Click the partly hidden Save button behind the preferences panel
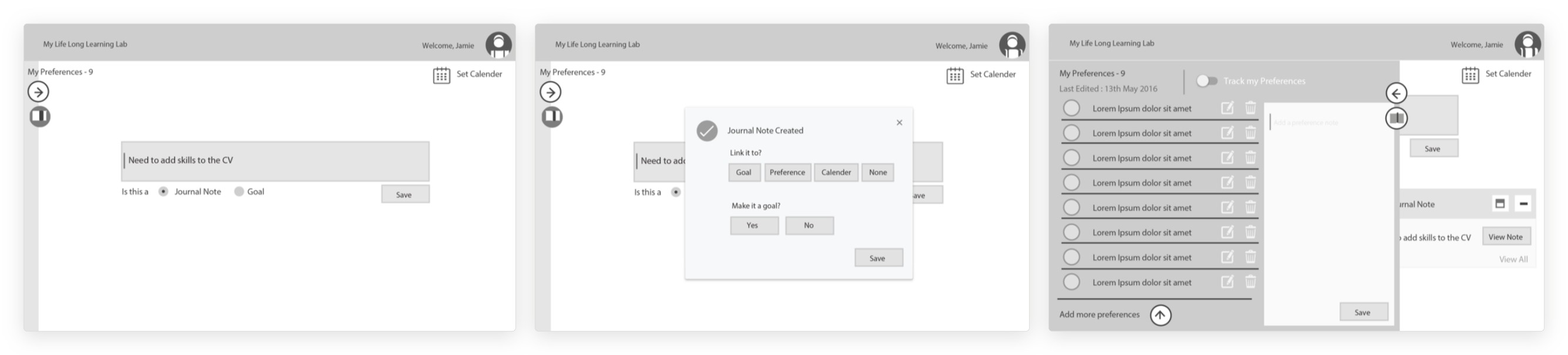The width and height of the screenshot is (1568, 355). point(1434,148)
